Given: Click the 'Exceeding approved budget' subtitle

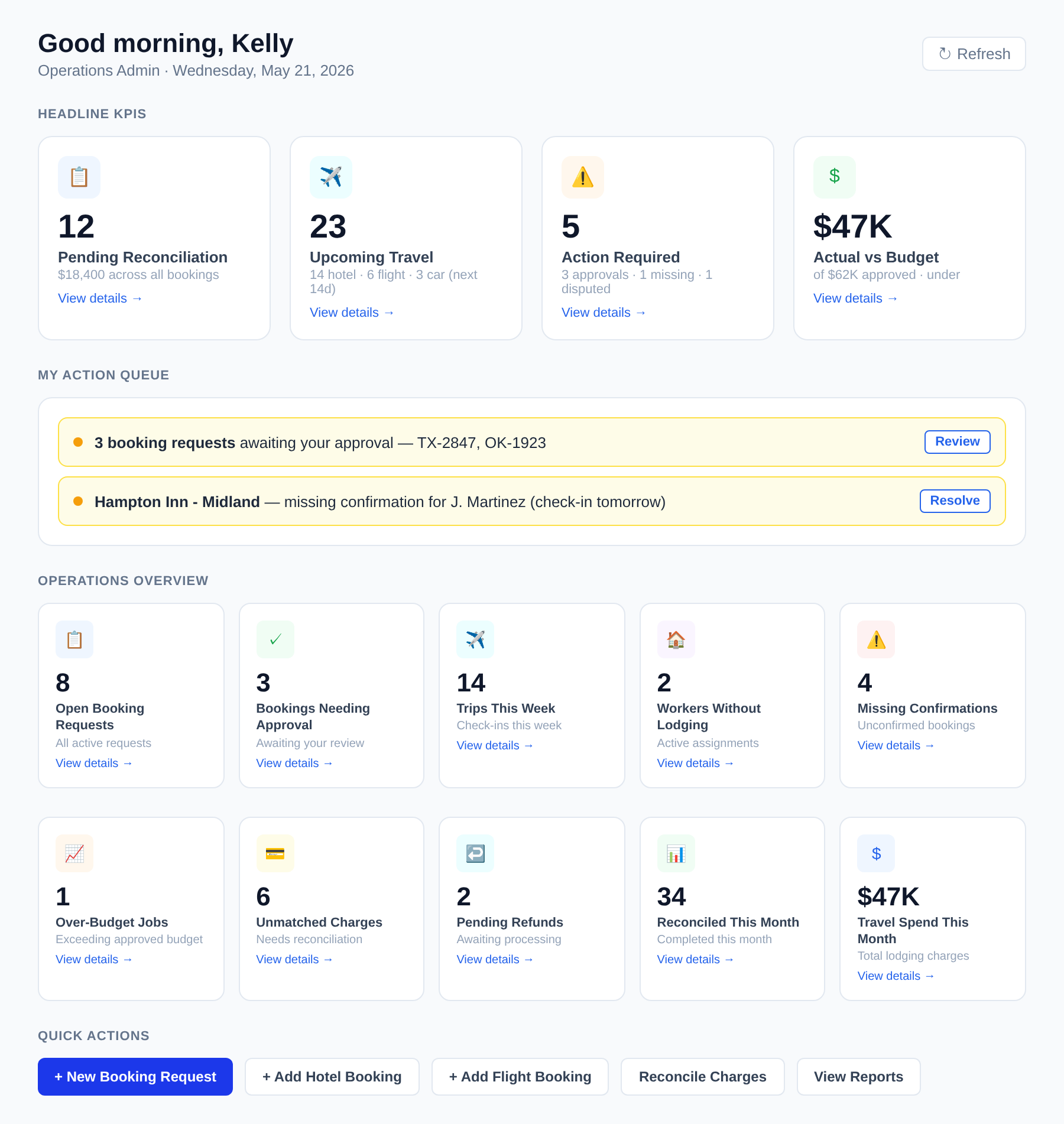Looking at the screenshot, I should click(129, 939).
